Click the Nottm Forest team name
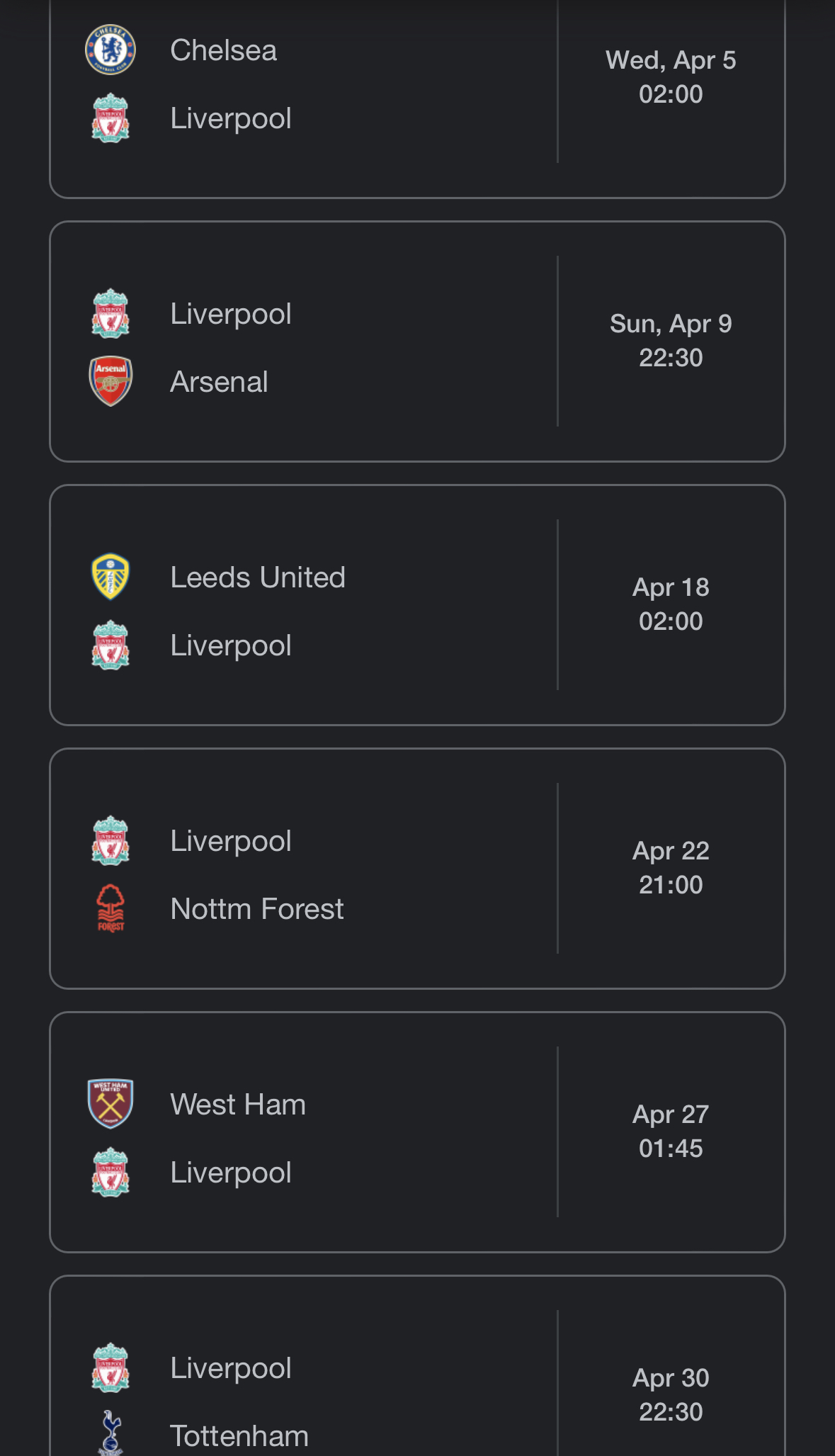The height and width of the screenshot is (1456, 835). click(x=257, y=909)
